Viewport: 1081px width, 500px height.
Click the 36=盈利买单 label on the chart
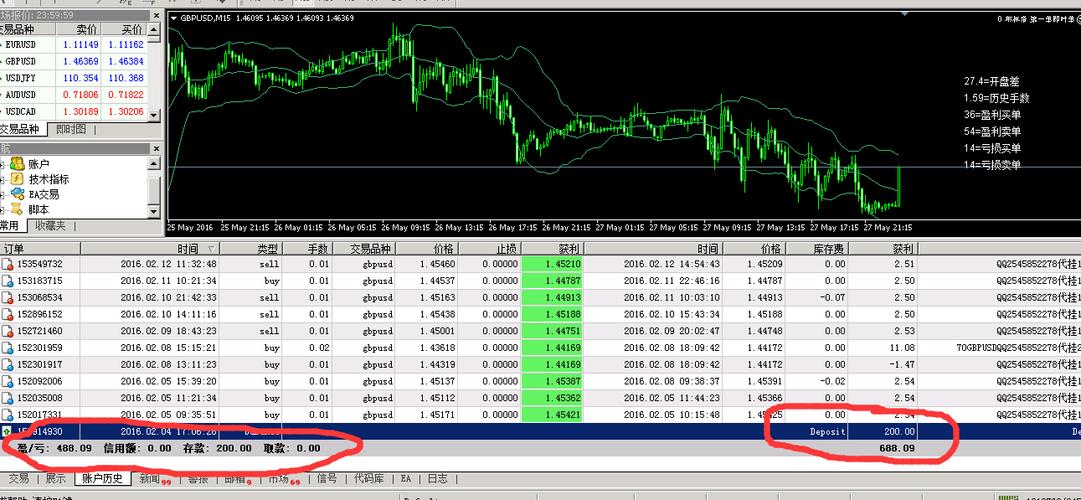(x=992, y=114)
